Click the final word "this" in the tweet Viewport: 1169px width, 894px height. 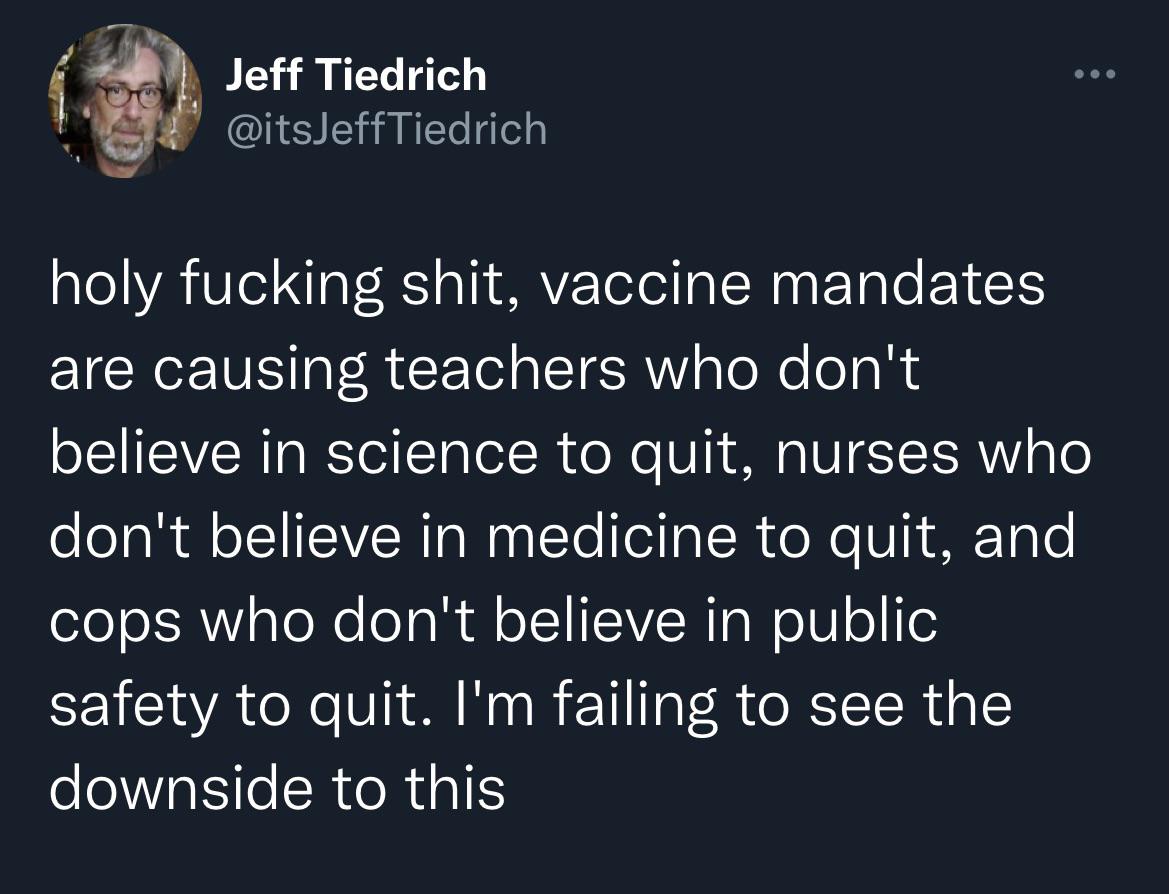[454, 789]
